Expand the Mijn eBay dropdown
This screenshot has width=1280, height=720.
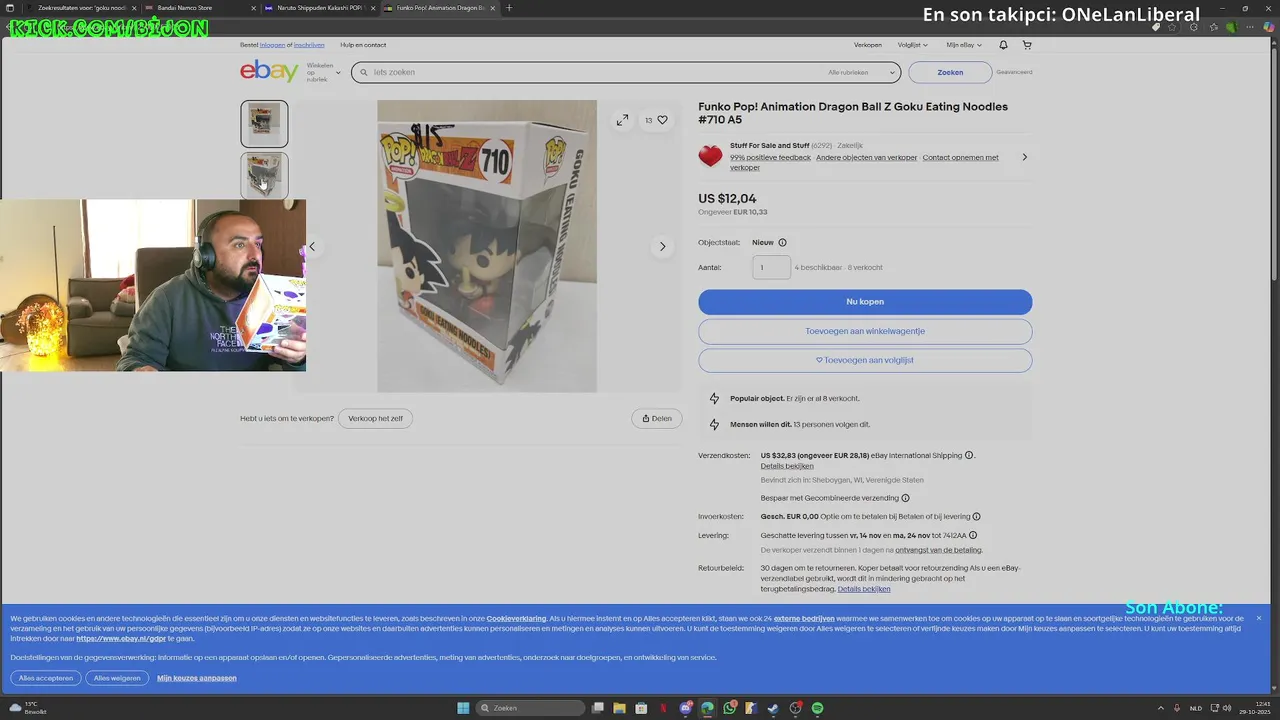pos(964,45)
